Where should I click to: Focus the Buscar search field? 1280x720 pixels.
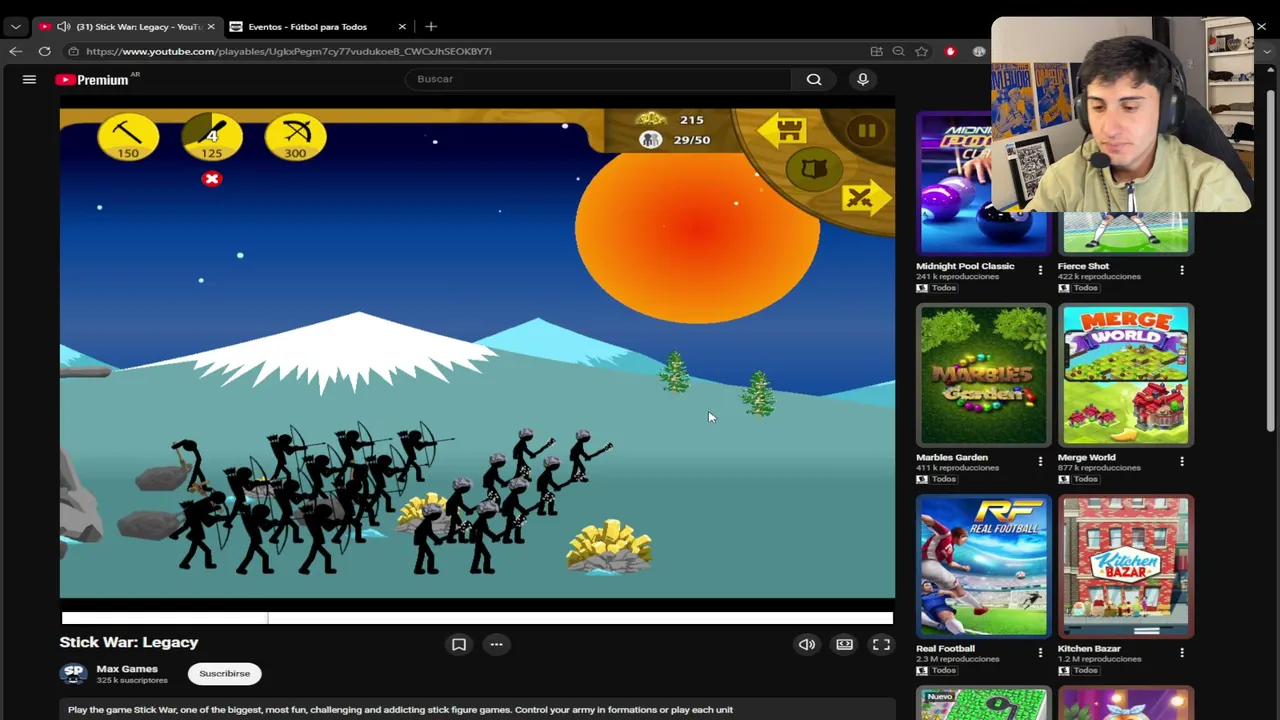598,79
